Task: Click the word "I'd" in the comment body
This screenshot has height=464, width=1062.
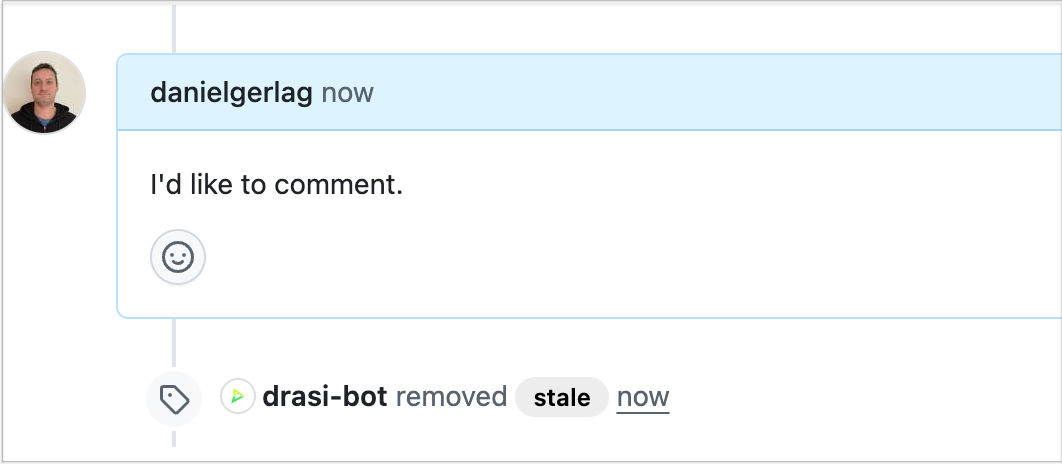Action: click(164, 185)
